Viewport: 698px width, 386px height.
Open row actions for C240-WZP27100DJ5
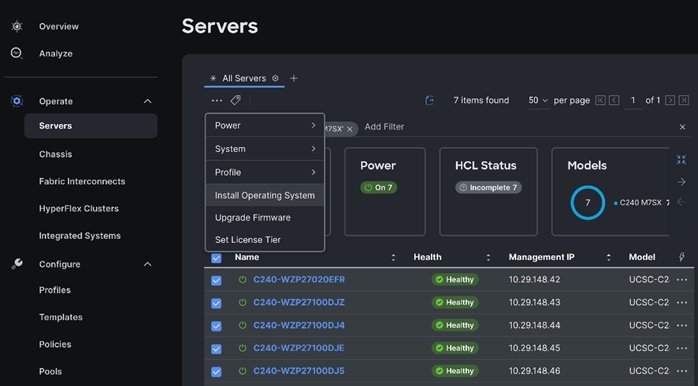(x=682, y=371)
